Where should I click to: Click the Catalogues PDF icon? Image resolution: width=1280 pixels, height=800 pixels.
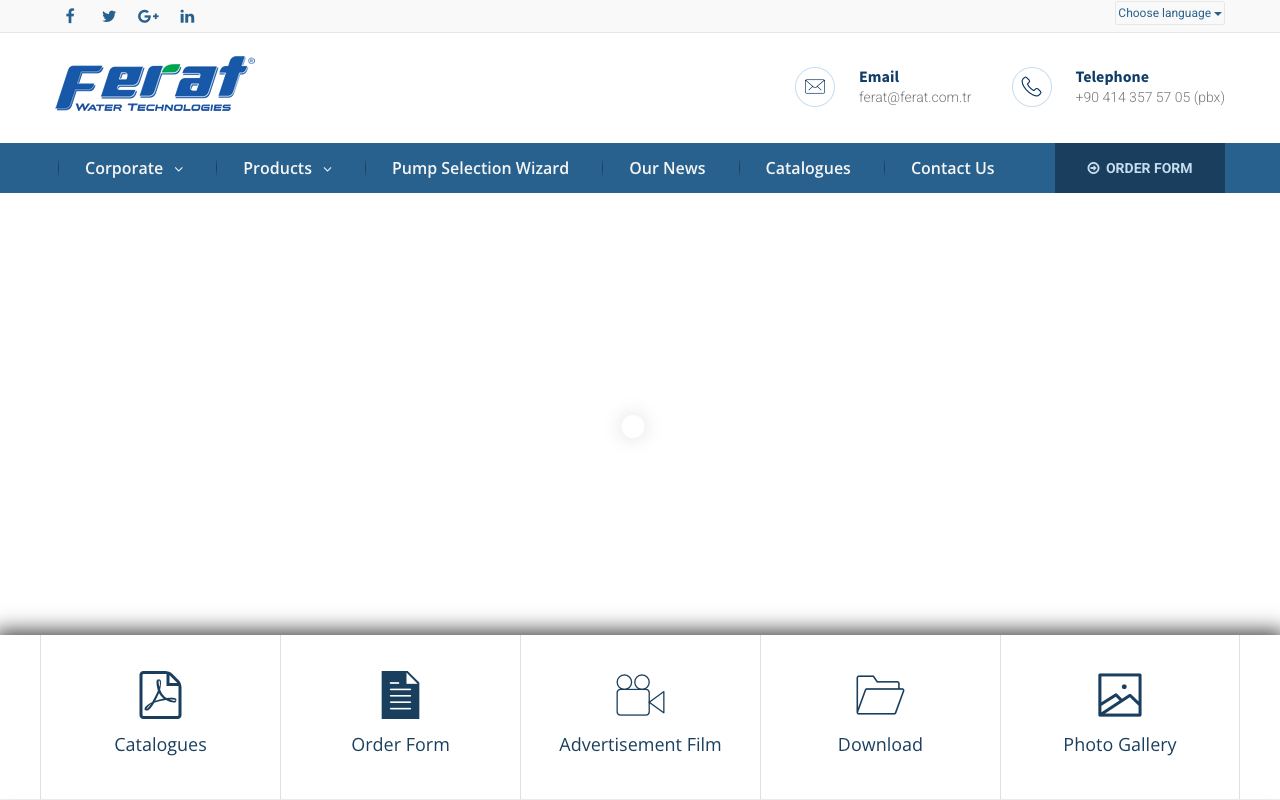[160, 695]
